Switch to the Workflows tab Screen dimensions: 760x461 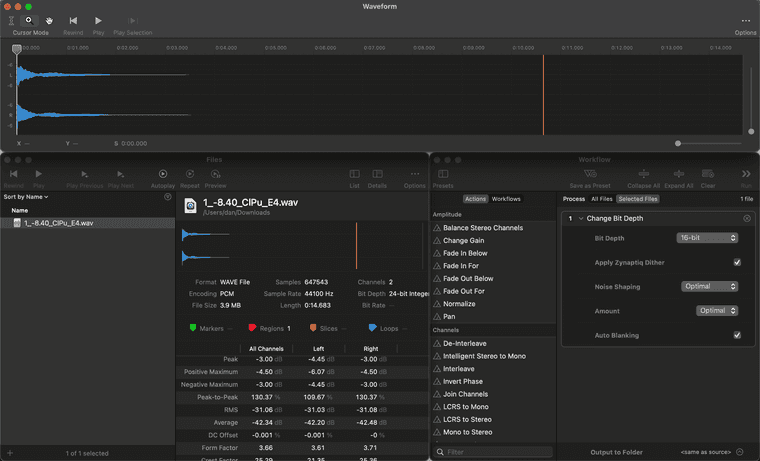click(506, 199)
